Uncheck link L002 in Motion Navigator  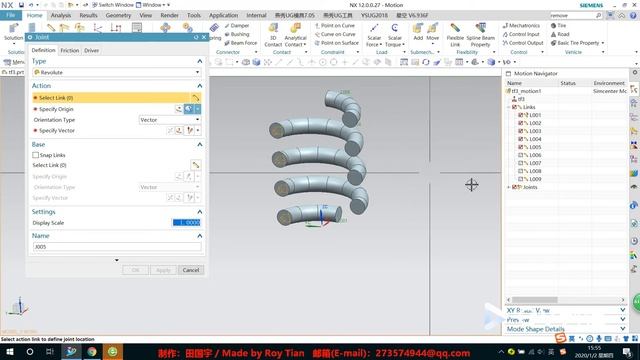coord(521,123)
